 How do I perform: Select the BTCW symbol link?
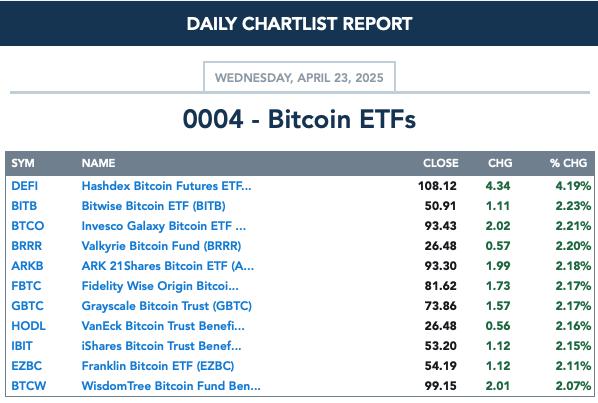(29, 386)
